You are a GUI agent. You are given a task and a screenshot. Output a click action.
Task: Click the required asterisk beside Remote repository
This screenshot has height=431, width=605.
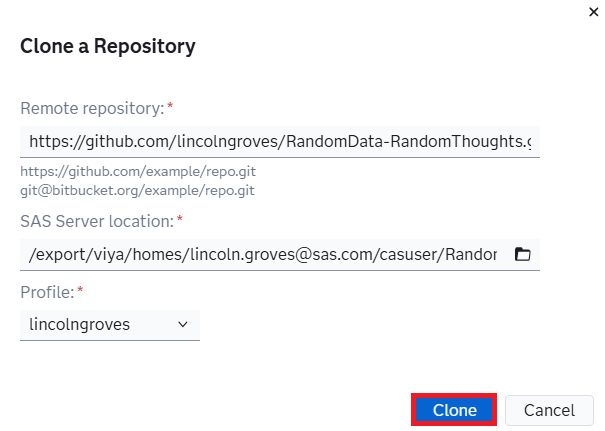tap(170, 106)
